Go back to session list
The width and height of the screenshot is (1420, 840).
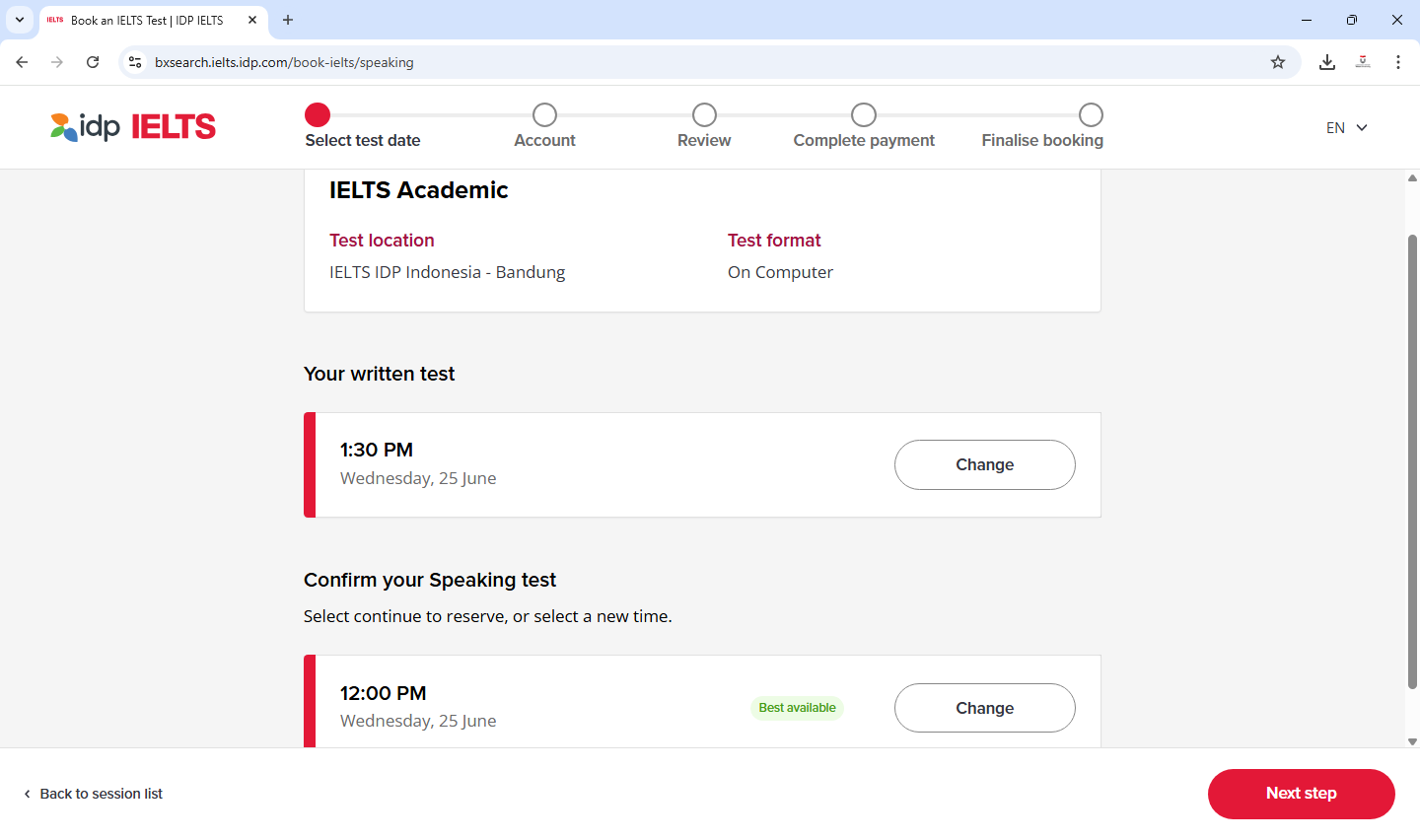tap(94, 794)
